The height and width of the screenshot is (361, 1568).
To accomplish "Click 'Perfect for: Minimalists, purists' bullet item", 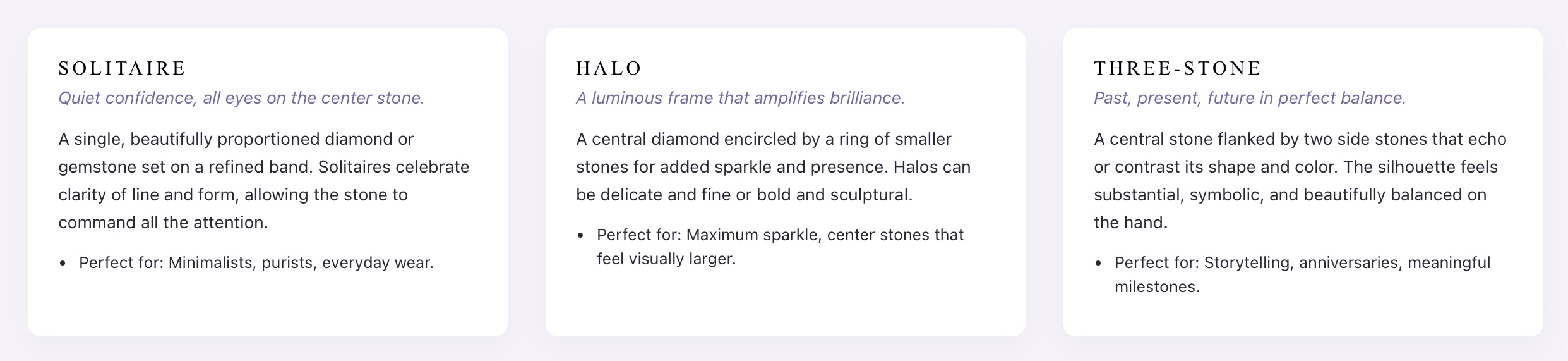I will pyautogui.click(x=256, y=263).
